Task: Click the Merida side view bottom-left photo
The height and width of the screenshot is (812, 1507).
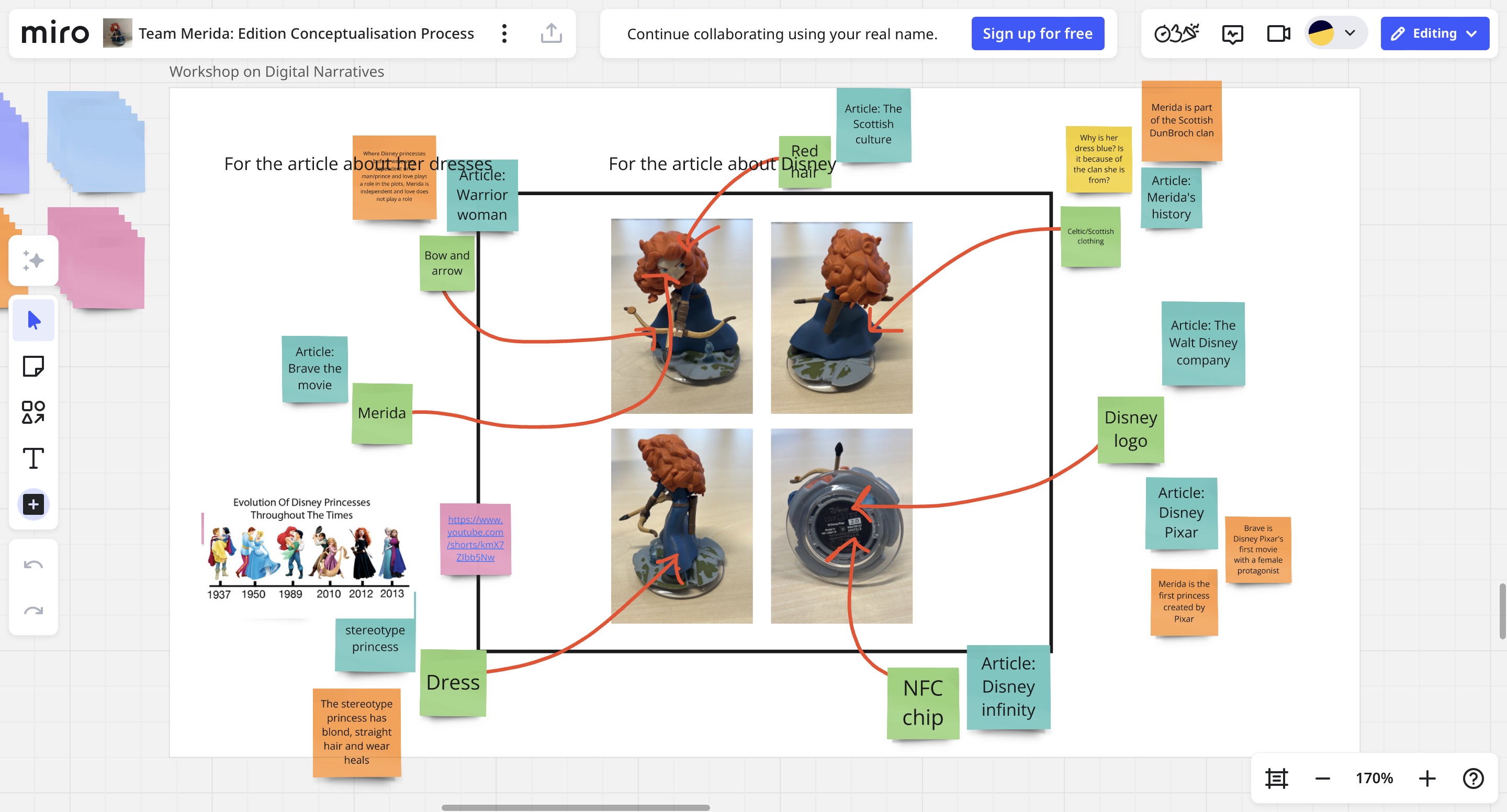Action: (x=681, y=526)
